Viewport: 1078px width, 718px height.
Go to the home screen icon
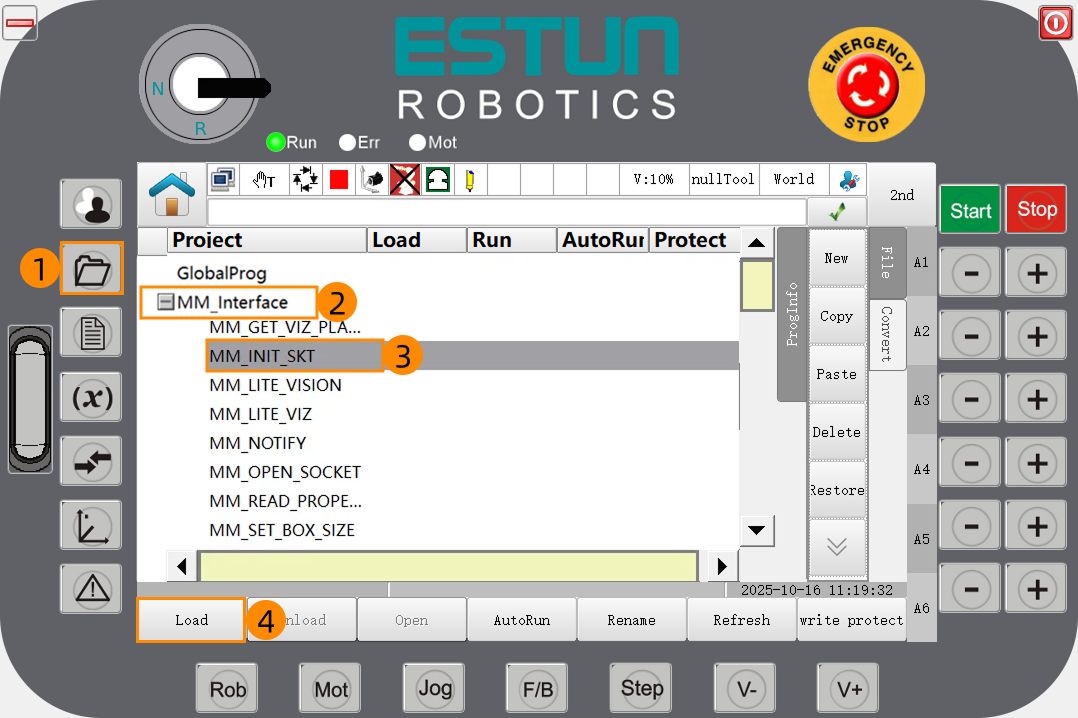(x=172, y=195)
